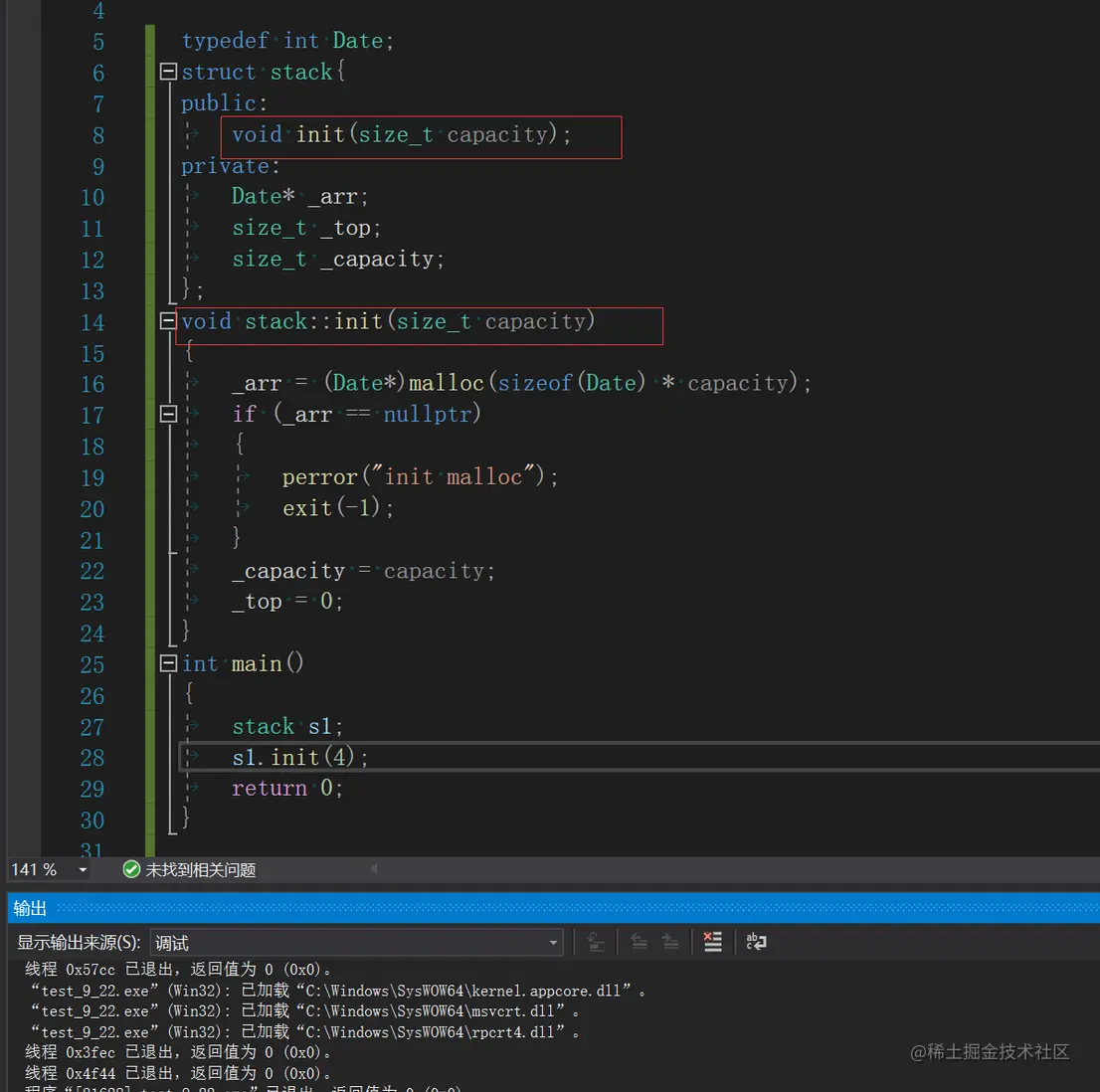Click line number 16 in the gutter
Image resolution: width=1100 pixels, height=1092 pixels.
(x=92, y=384)
